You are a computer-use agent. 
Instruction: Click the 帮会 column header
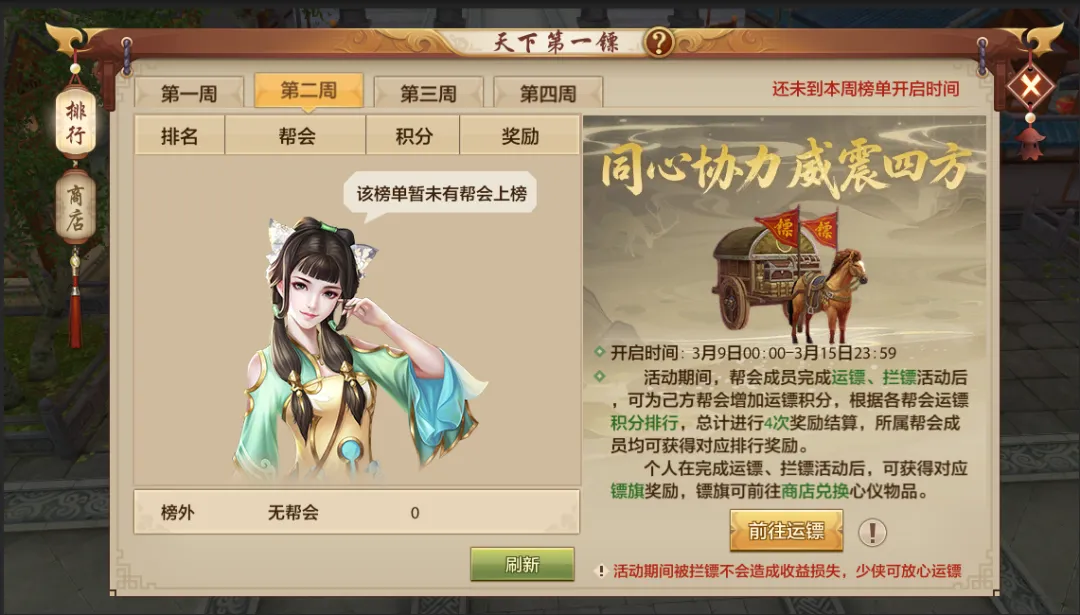(296, 136)
